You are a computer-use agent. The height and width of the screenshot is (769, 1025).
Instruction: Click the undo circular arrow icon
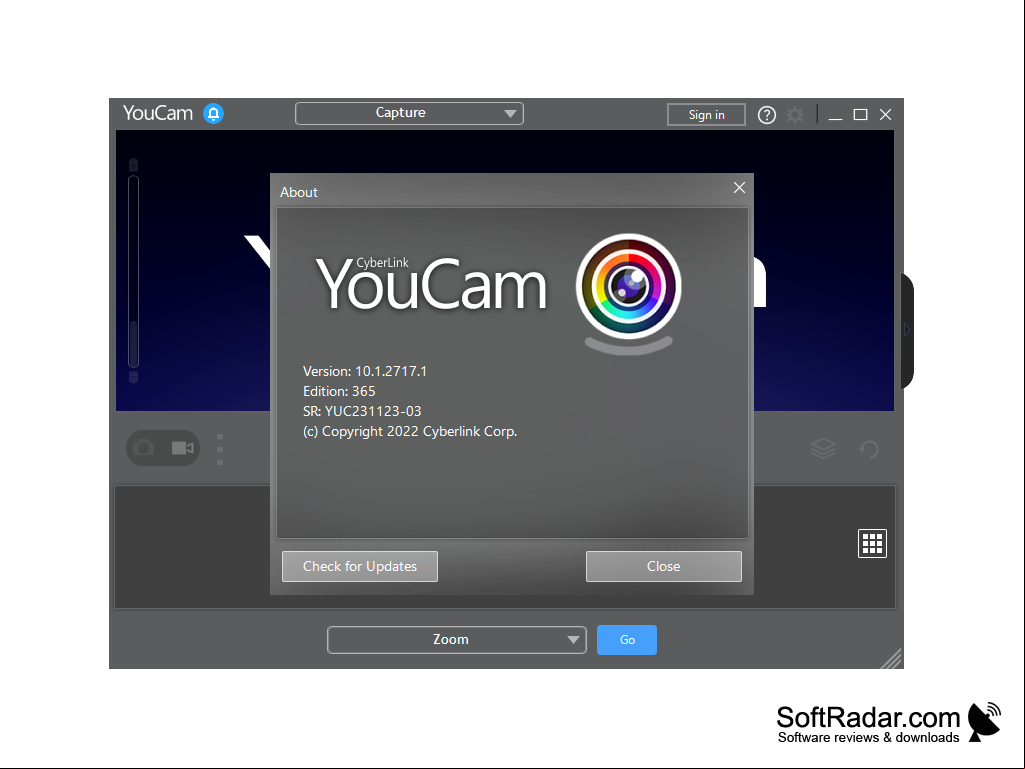(x=868, y=449)
